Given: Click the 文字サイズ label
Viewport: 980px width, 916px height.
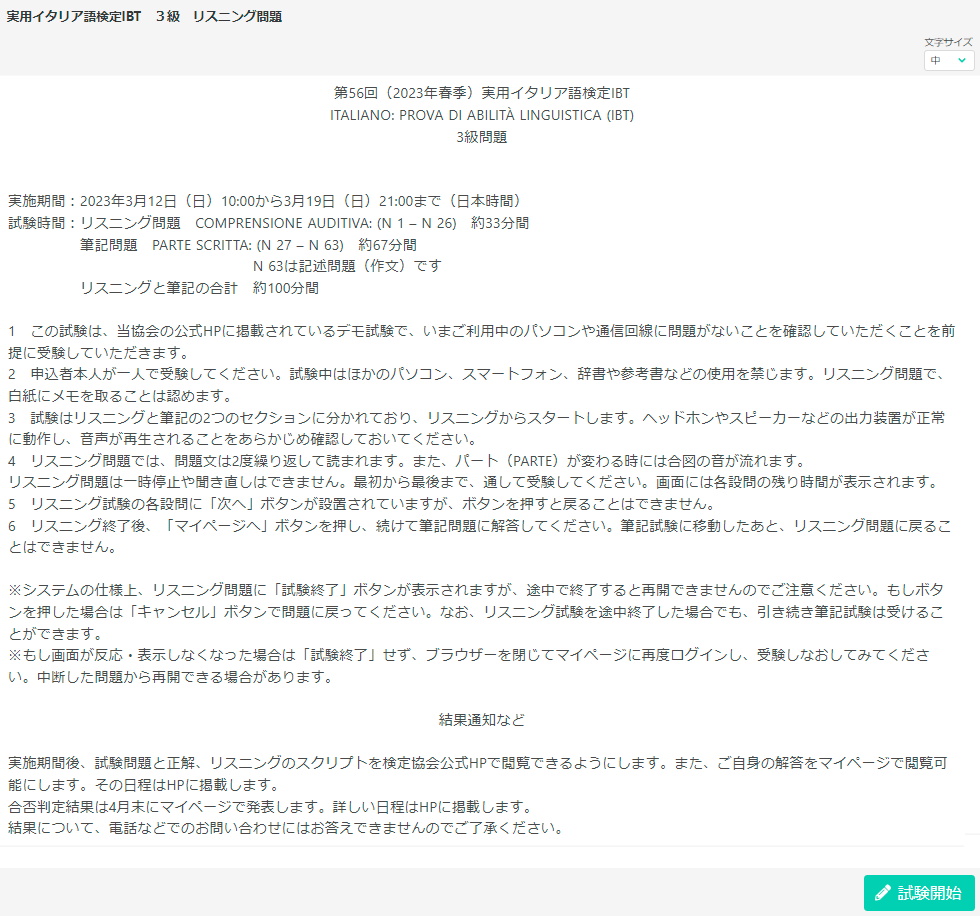Looking at the screenshot, I should pos(949,42).
